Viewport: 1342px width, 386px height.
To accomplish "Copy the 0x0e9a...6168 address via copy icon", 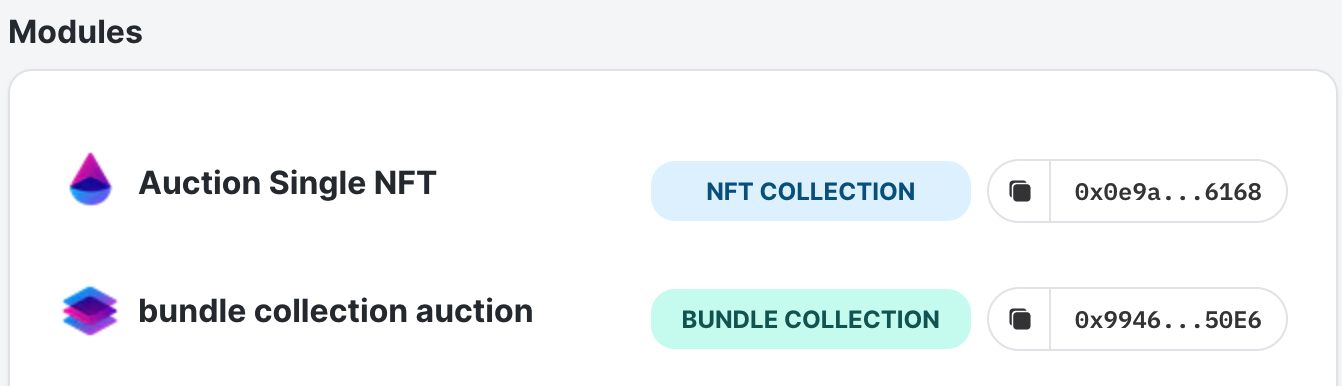I will [1019, 190].
